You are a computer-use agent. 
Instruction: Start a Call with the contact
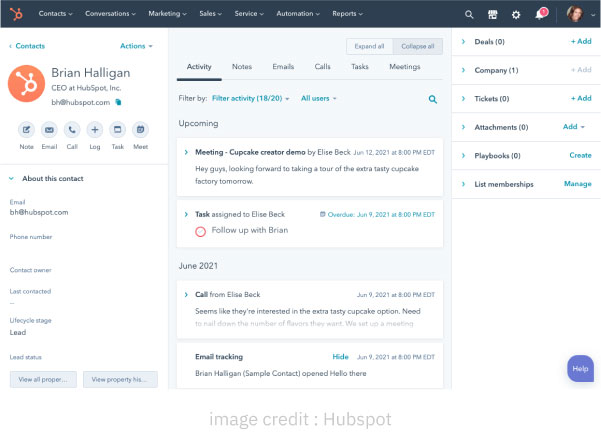(72, 130)
